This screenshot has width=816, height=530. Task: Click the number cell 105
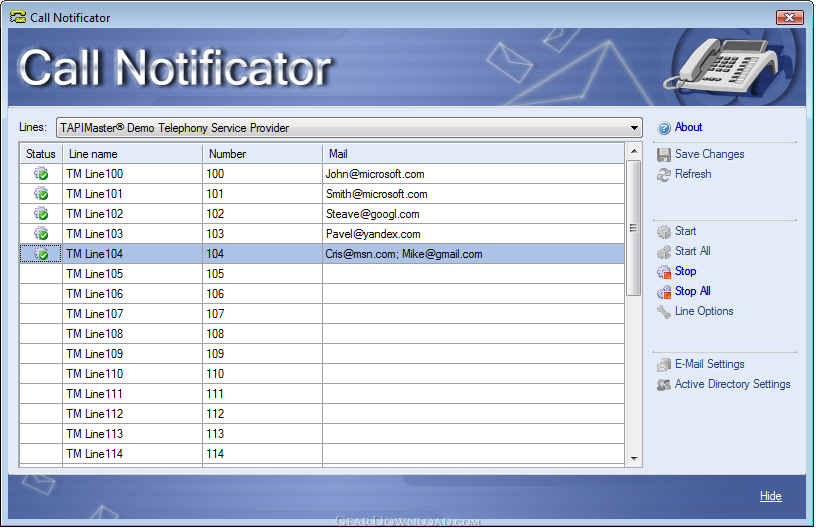point(262,274)
